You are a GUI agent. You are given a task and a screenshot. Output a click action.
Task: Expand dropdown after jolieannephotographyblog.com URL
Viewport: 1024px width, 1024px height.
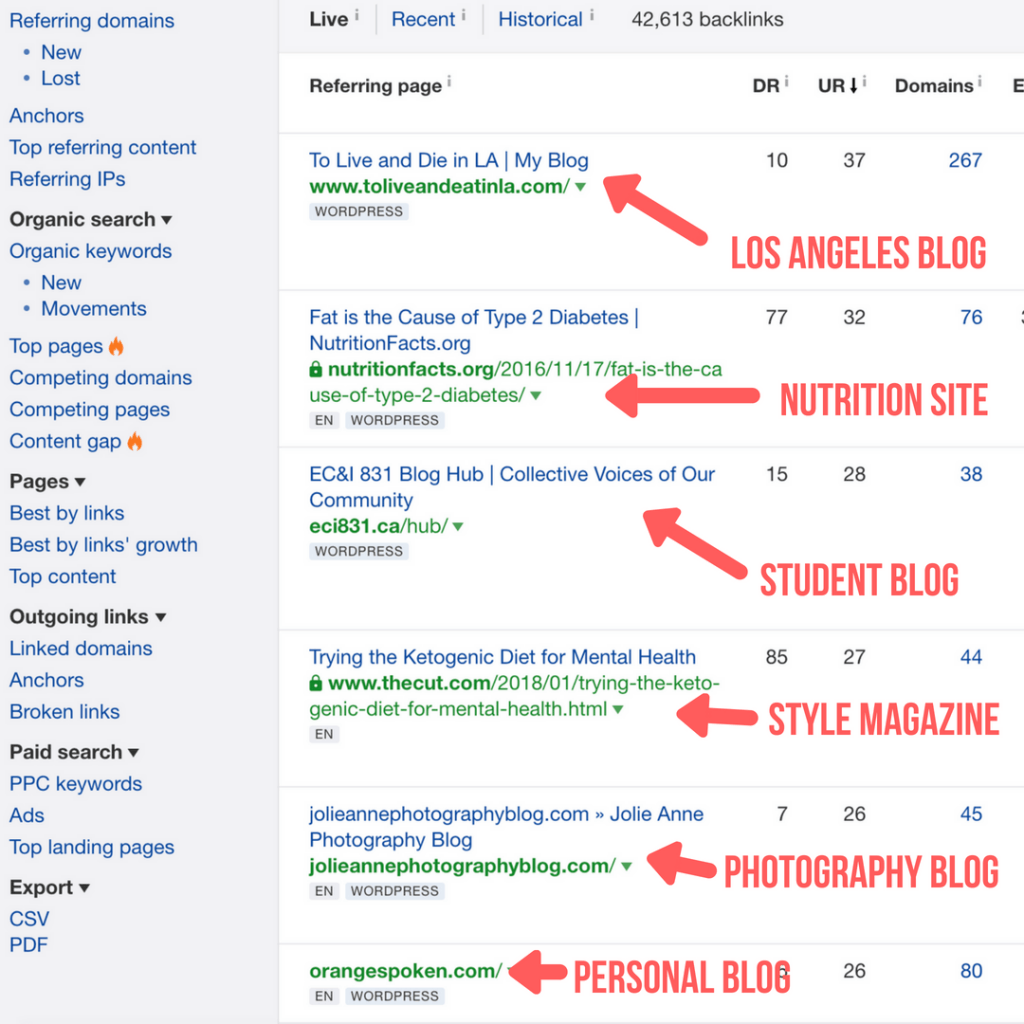(x=627, y=867)
